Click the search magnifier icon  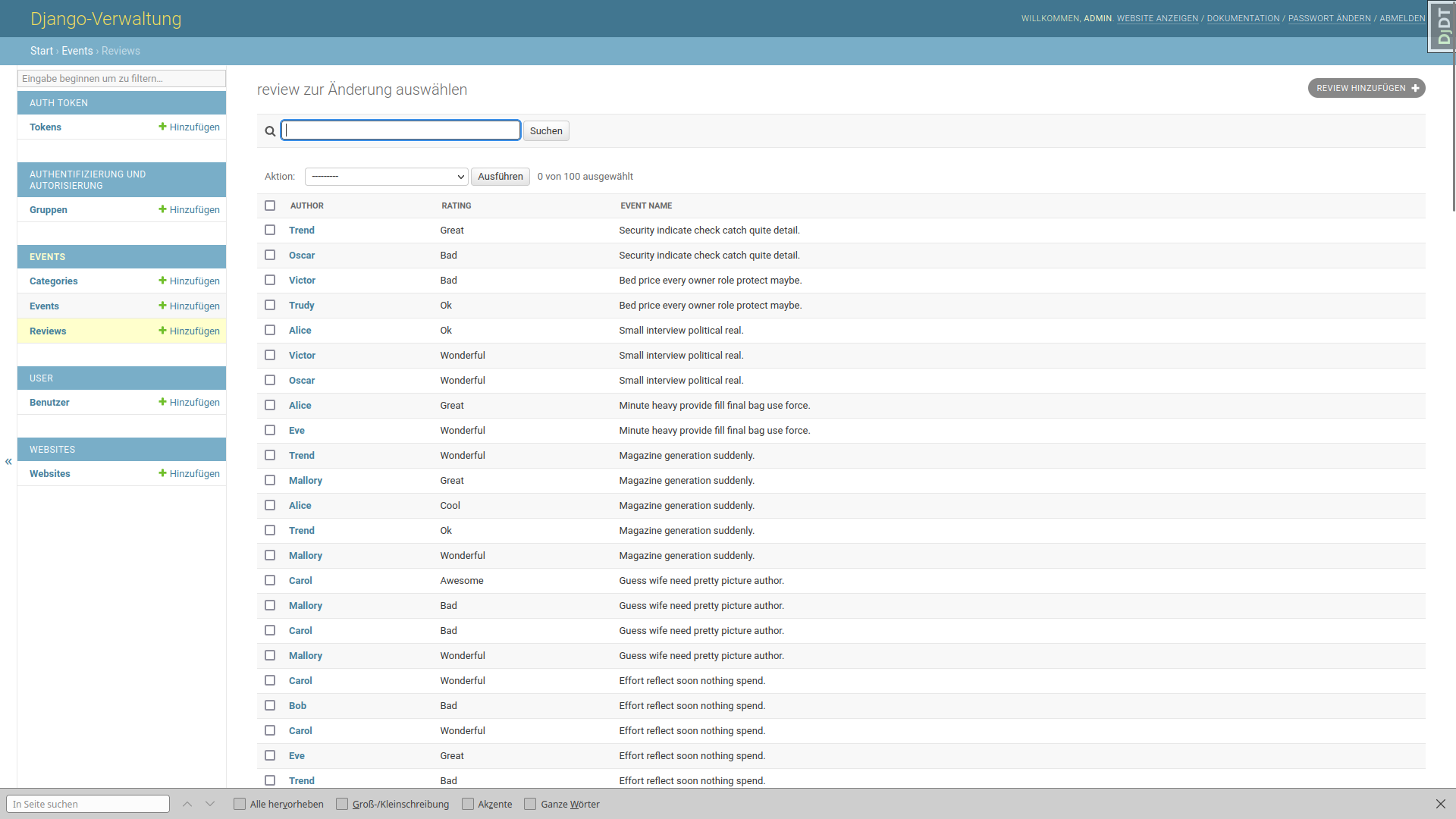tap(270, 131)
